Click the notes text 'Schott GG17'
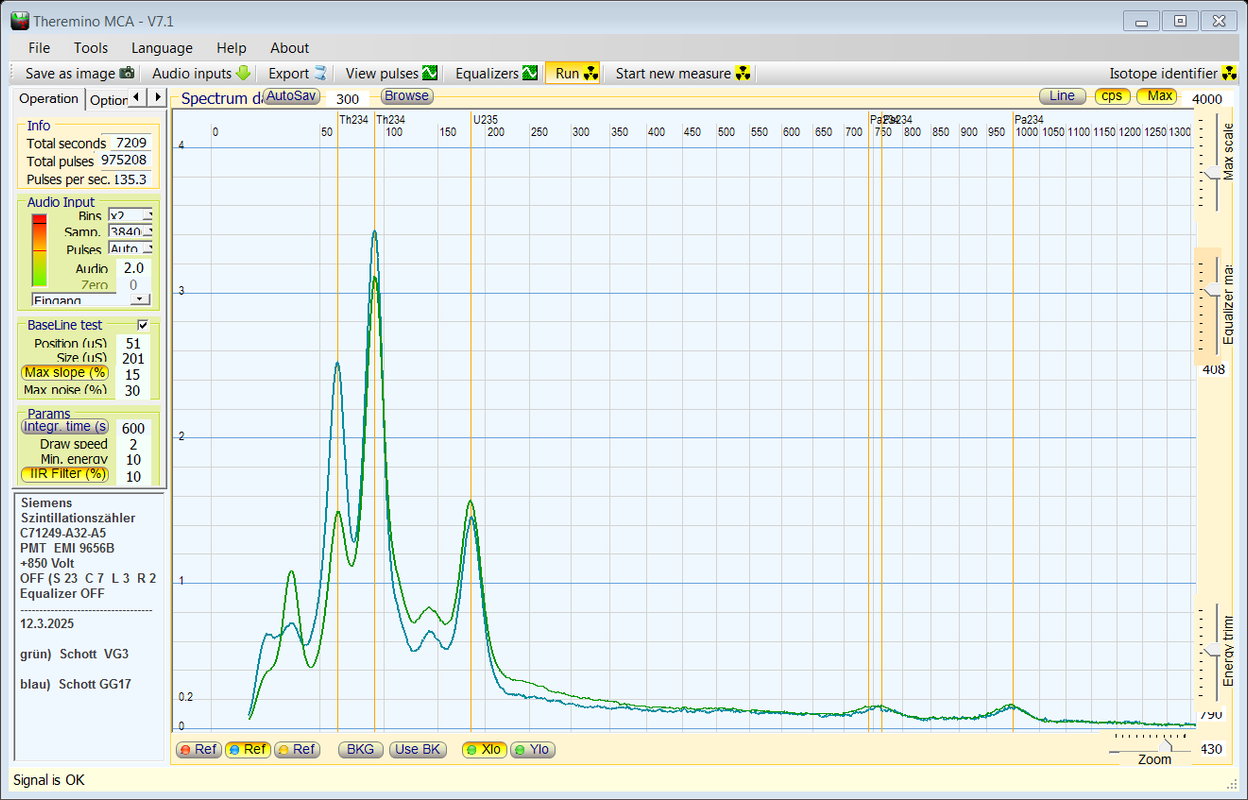1248x800 pixels. click(x=95, y=684)
